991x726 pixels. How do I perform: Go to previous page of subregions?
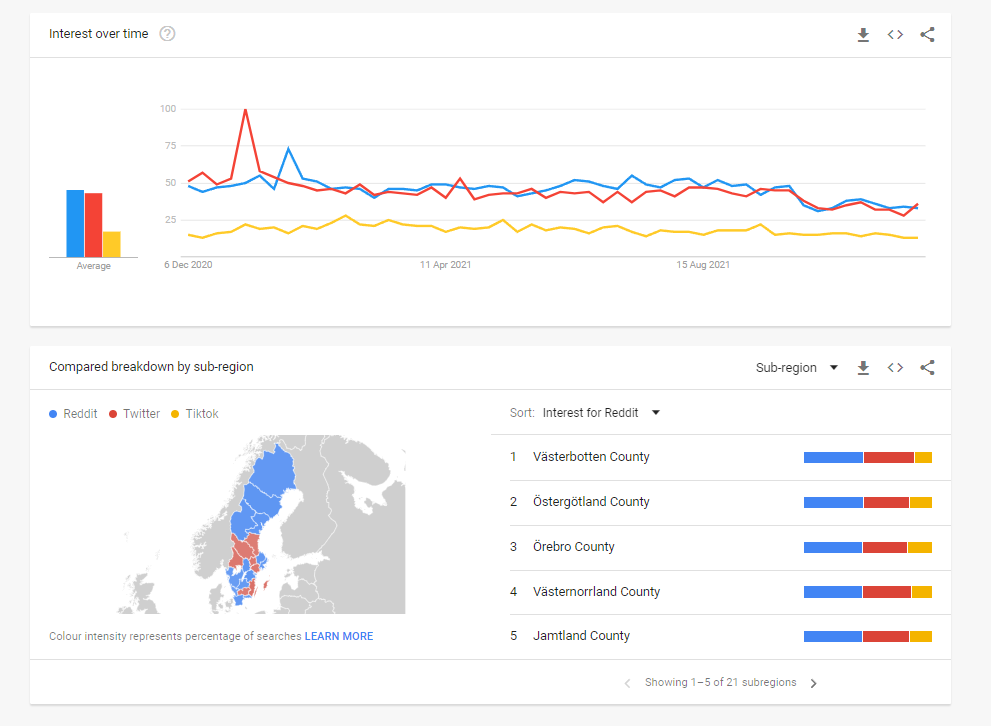click(627, 684)
